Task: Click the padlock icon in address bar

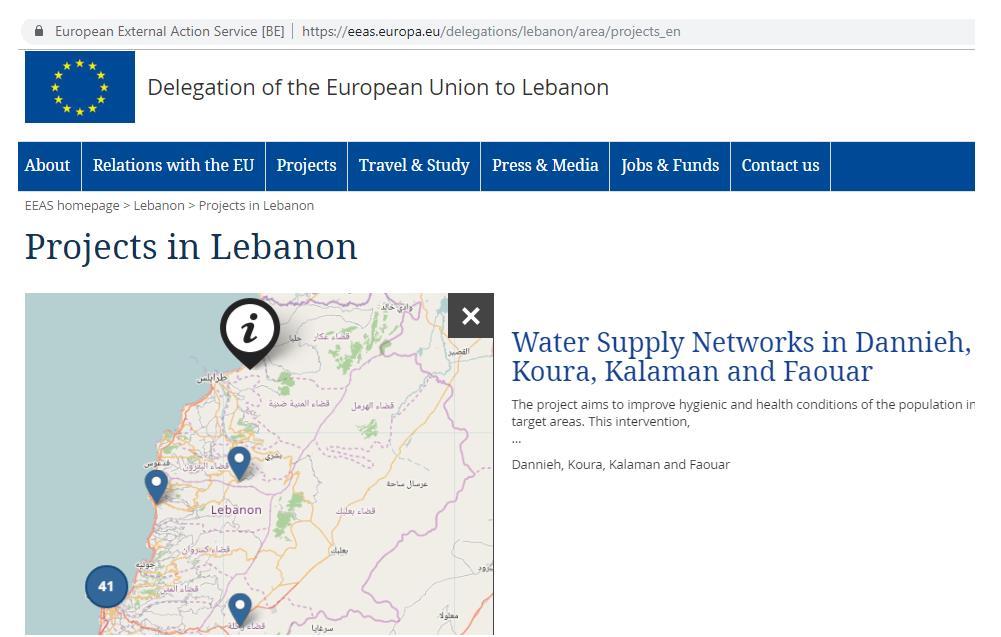Action: (39, 31)
